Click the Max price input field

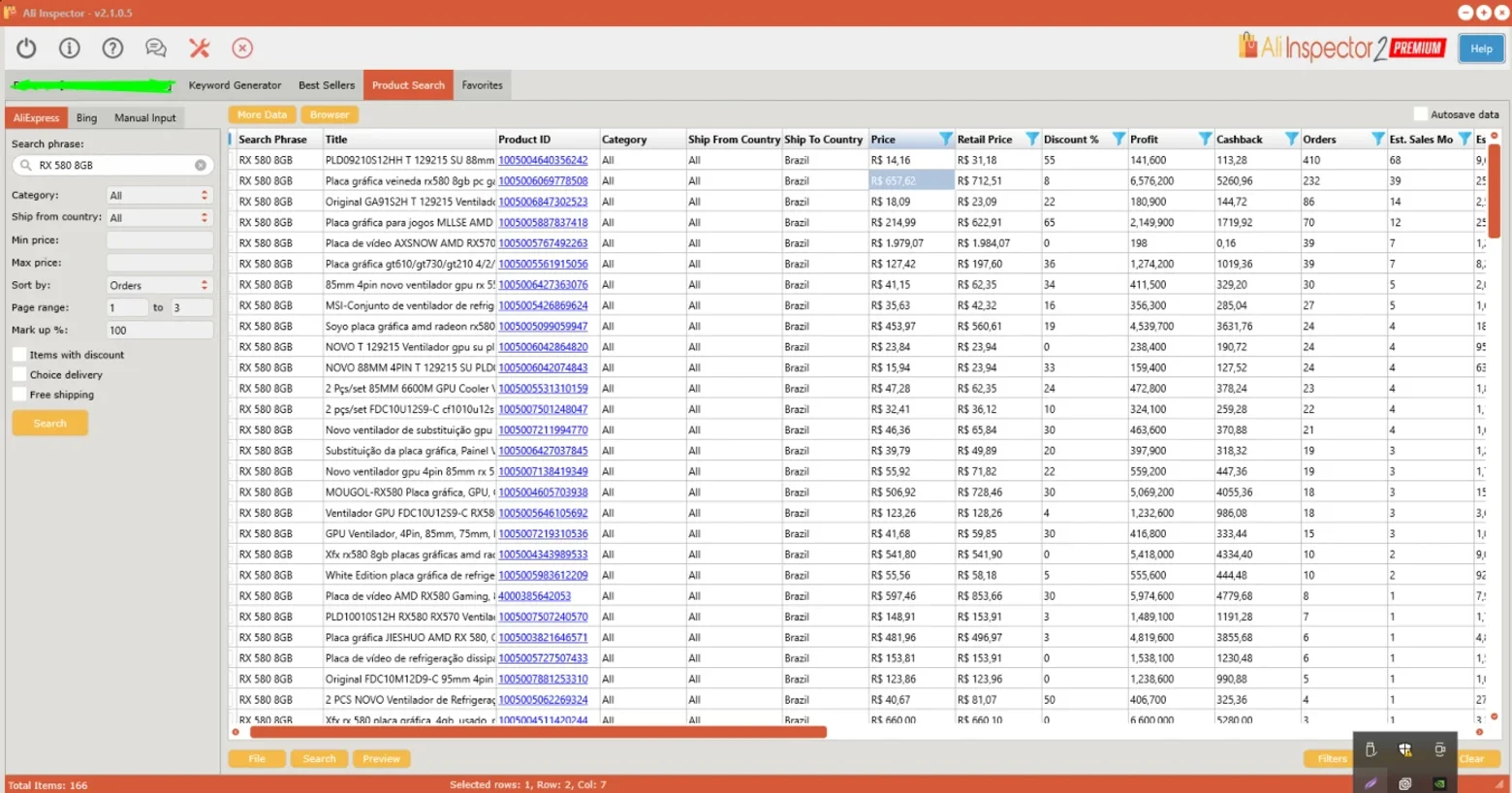coord(159,263)
